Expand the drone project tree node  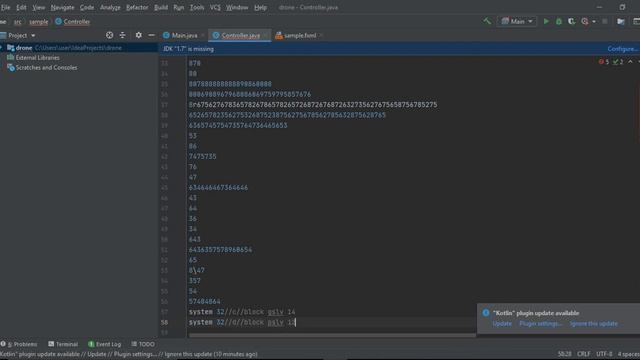pos(2,48)
